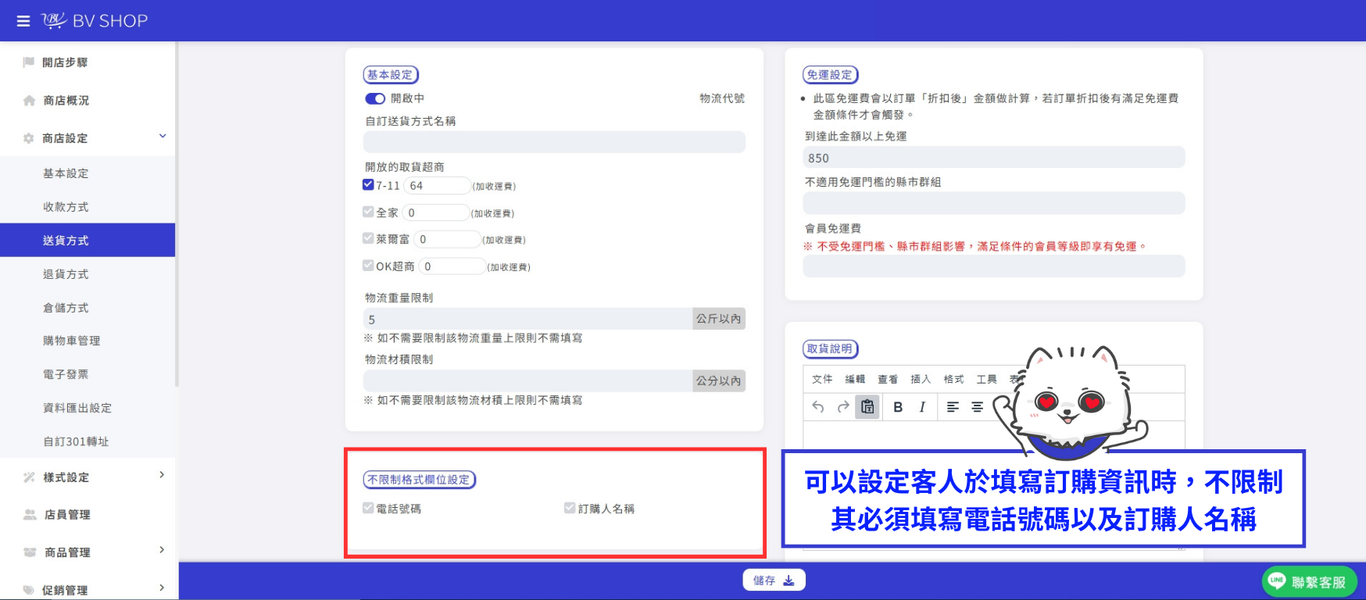Toggle the OK超商 store checkbox
Screen dimensions: 1366x600
pos(368,266)
